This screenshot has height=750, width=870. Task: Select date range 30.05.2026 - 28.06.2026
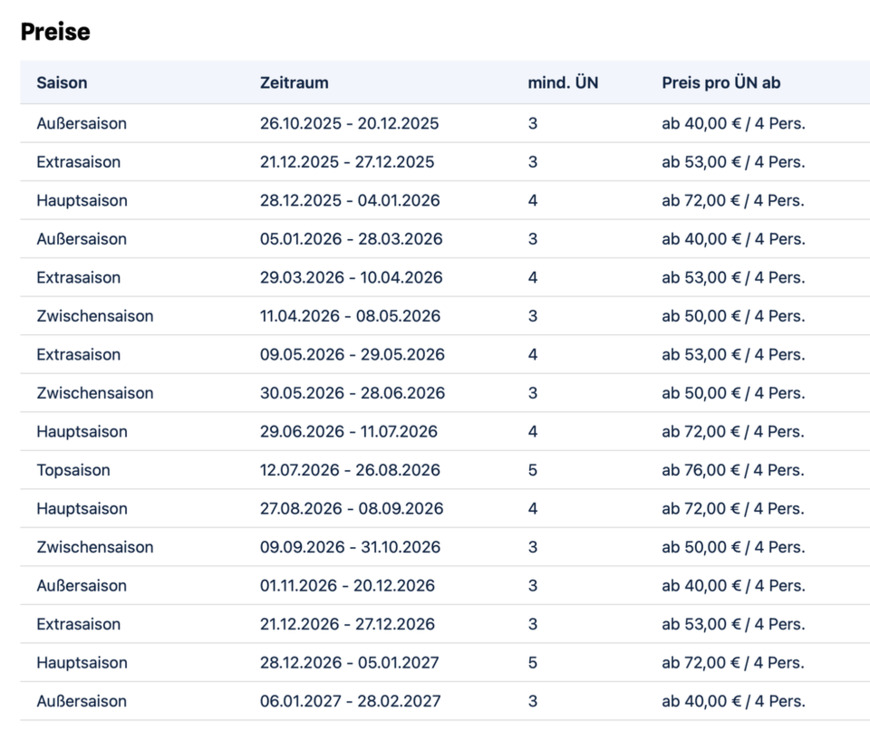(x=352, y=393)
